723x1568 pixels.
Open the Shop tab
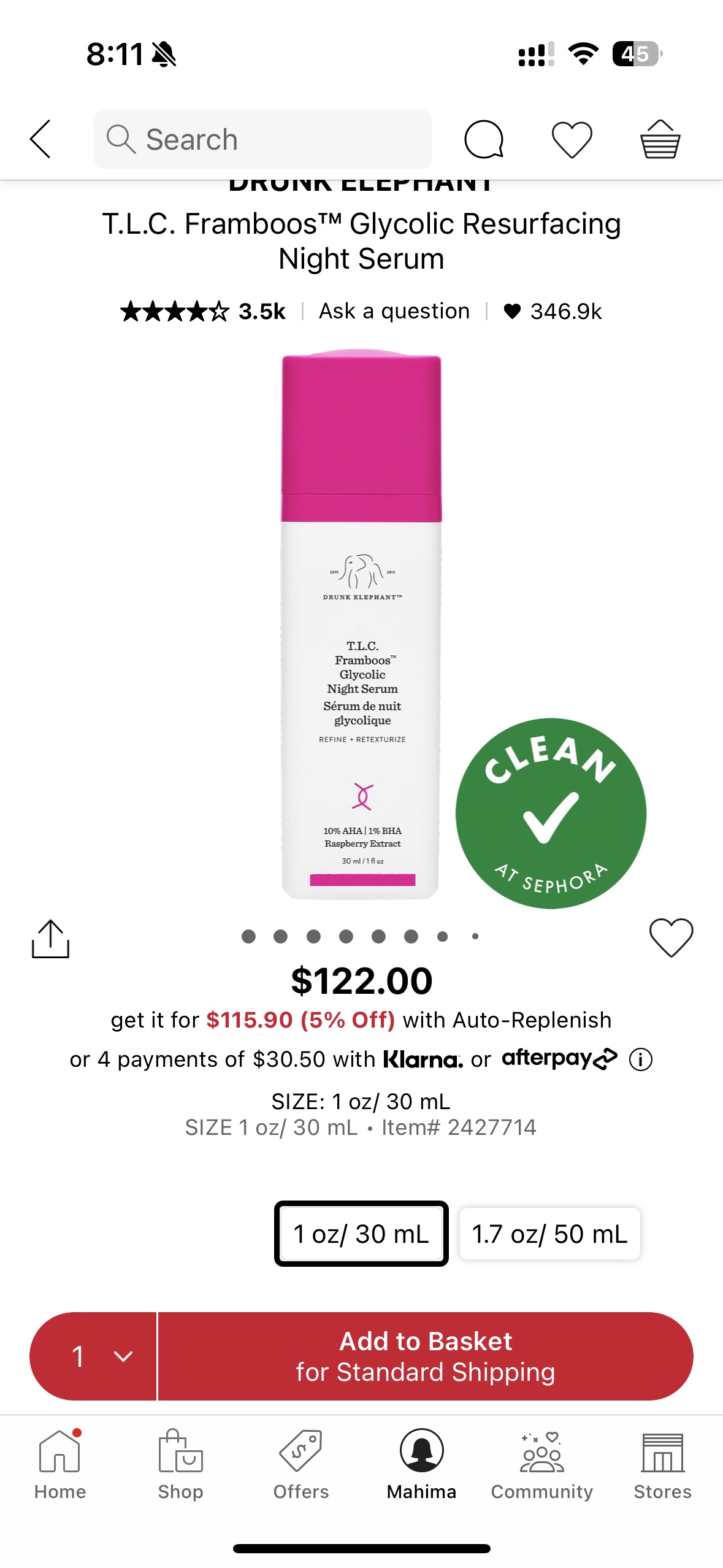click(180, 1464)
